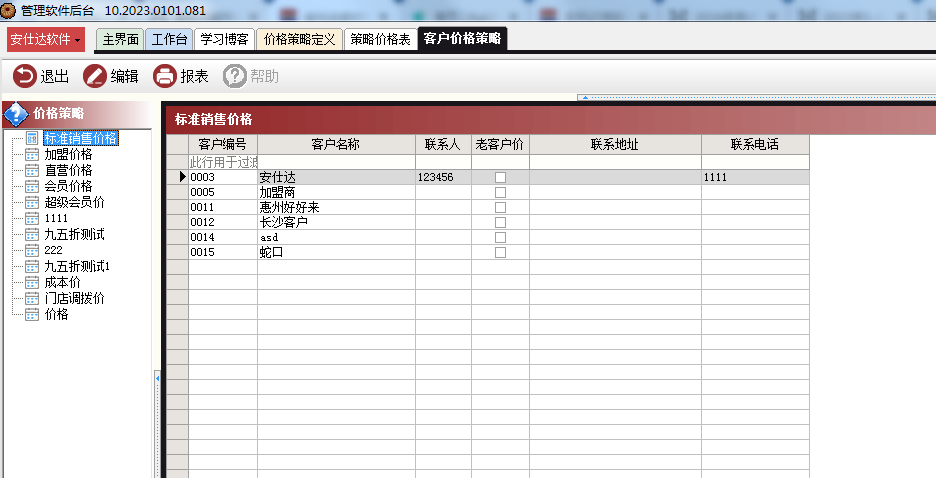Click the 联系电话 filter row field

click(x=756, y=162)
